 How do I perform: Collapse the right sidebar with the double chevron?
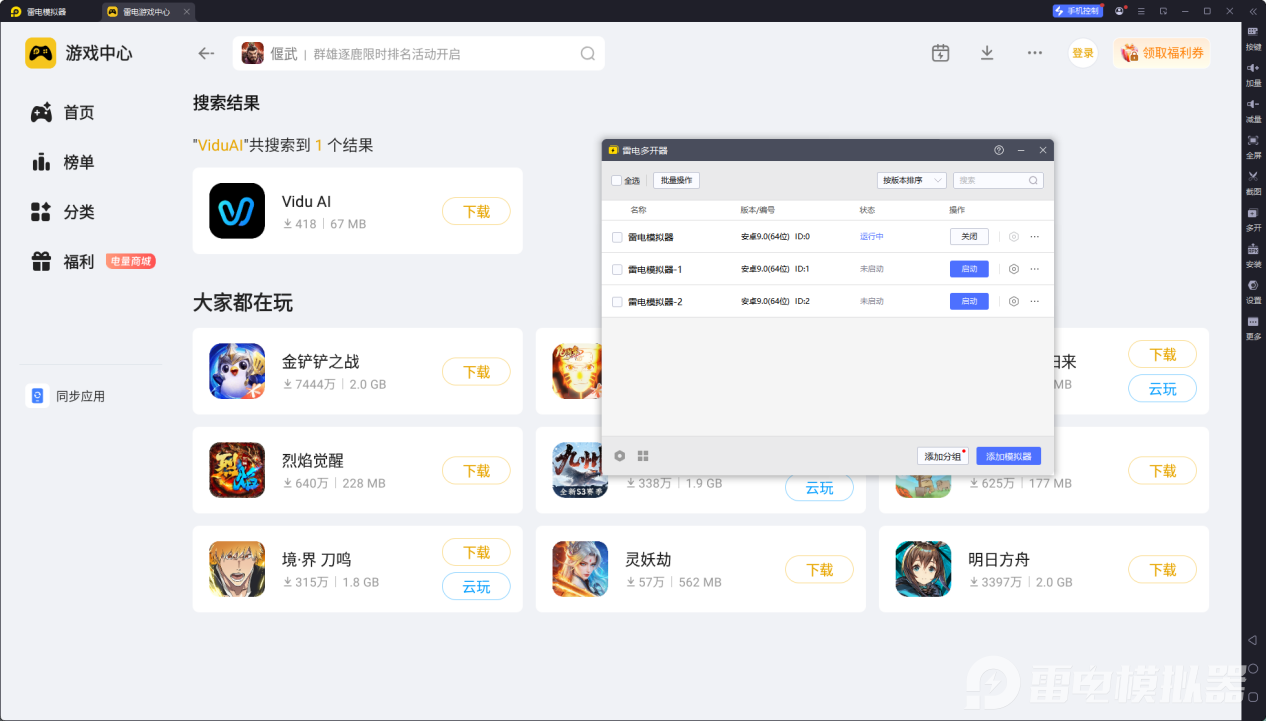pos(1251,11)
